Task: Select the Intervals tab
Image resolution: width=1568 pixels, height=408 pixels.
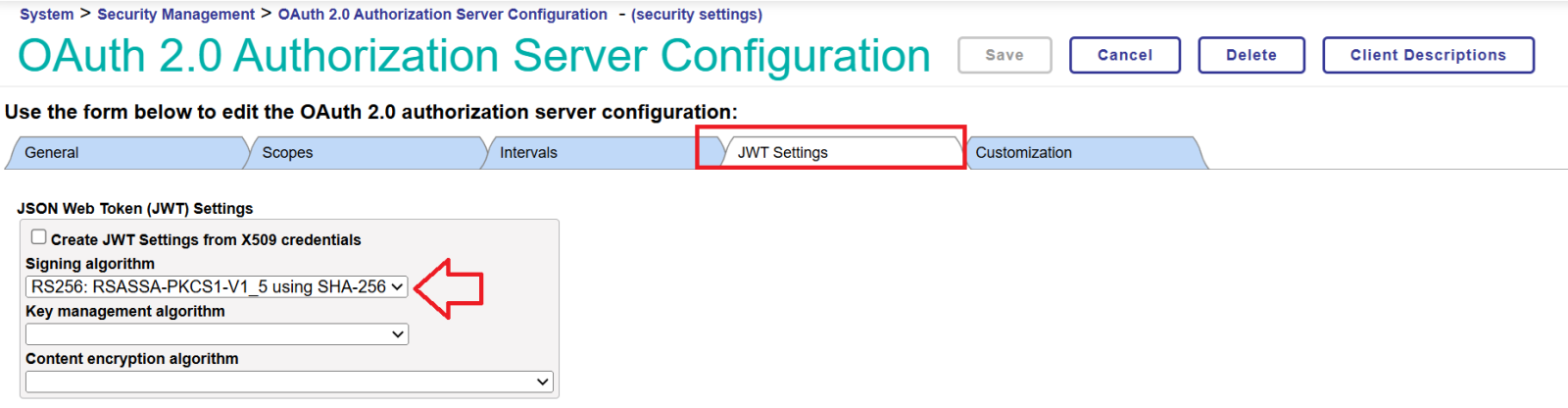Action: click(528, 153)
